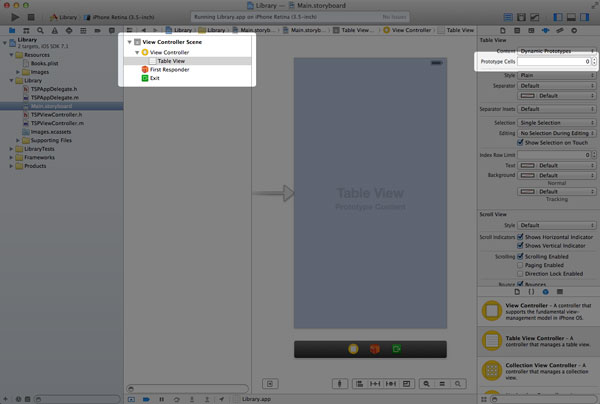Open the Identity inspector tab
The image size is (600, 404).
[x=531, y=30]
